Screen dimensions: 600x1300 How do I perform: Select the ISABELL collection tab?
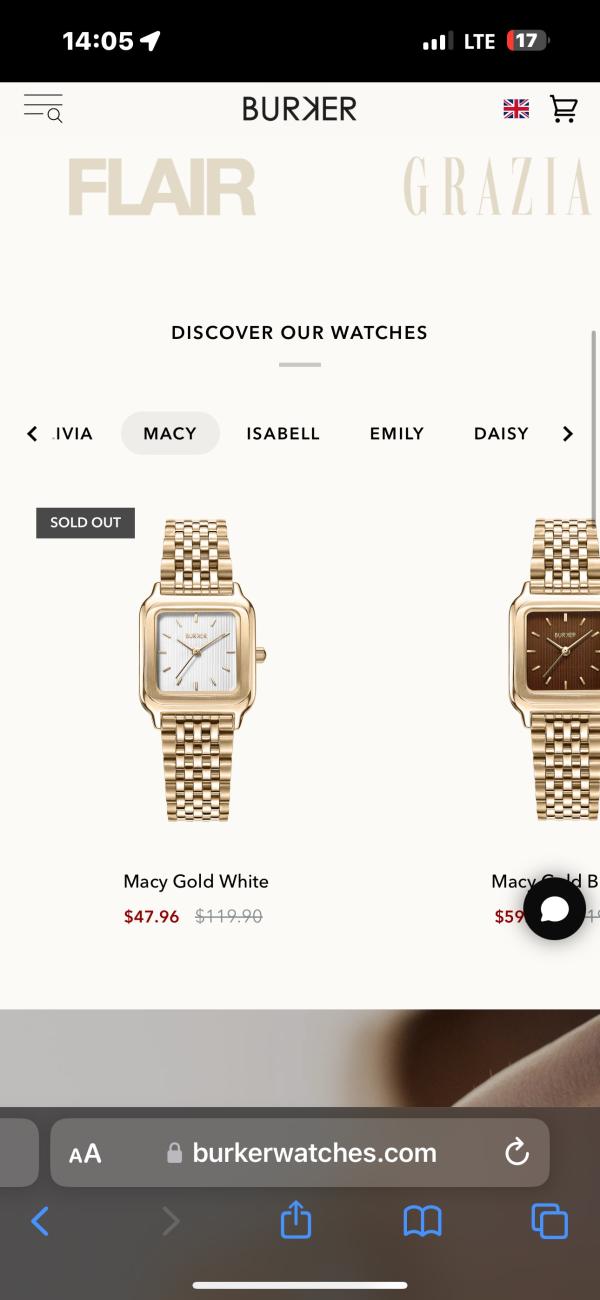click(x=283, y=434)
